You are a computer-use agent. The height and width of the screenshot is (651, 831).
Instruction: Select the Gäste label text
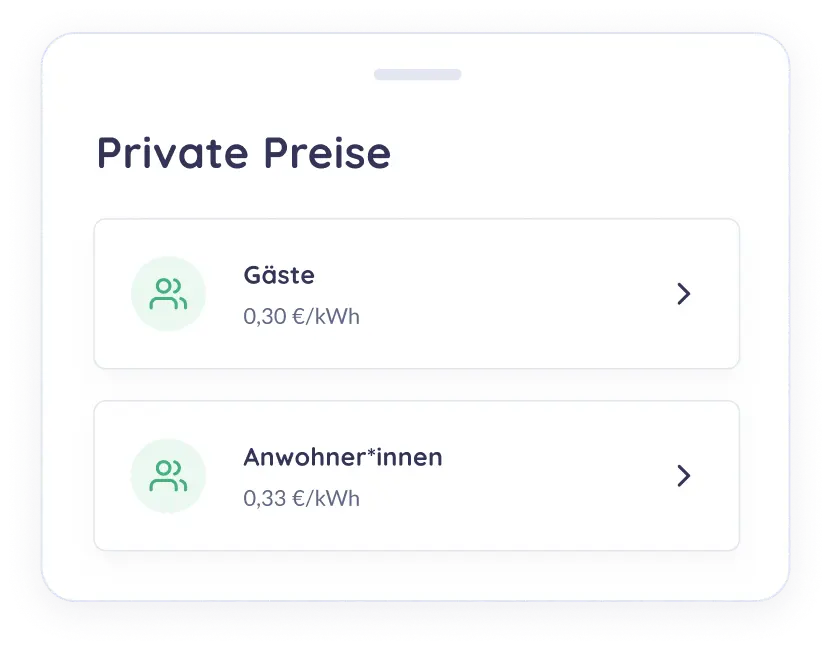pos(279,275)
